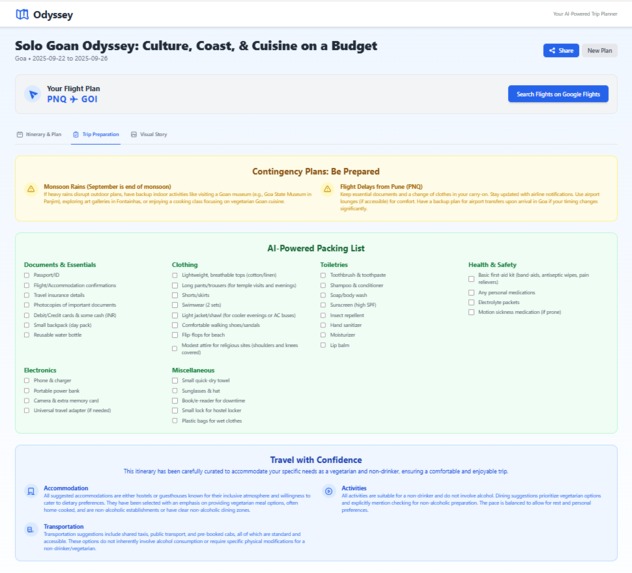This screenshot has height=573, width=632.
Task: Tick Basic first-aid kit checkbox
Action: tap(471, 279)
